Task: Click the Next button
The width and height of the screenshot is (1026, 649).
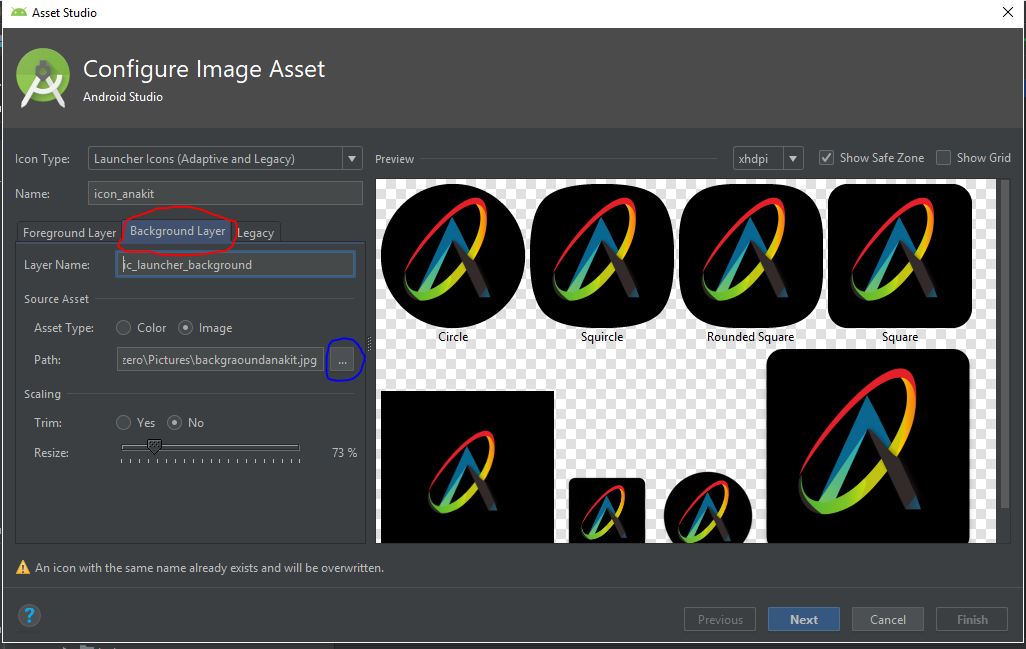Action: coord(804,619)
